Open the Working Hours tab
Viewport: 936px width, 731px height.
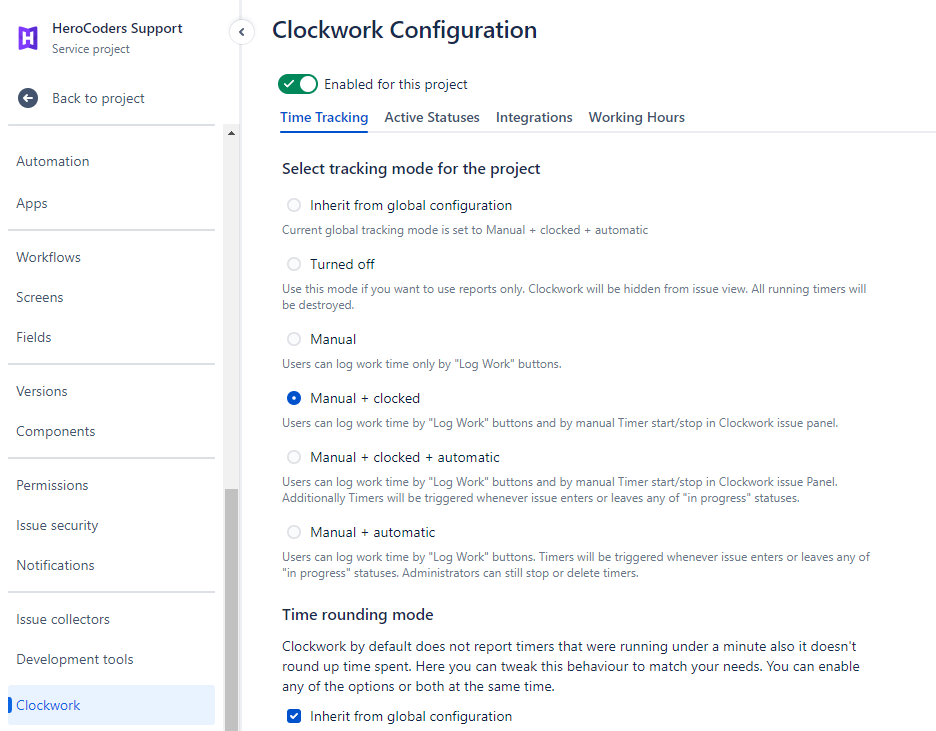[x=636, y=118]
